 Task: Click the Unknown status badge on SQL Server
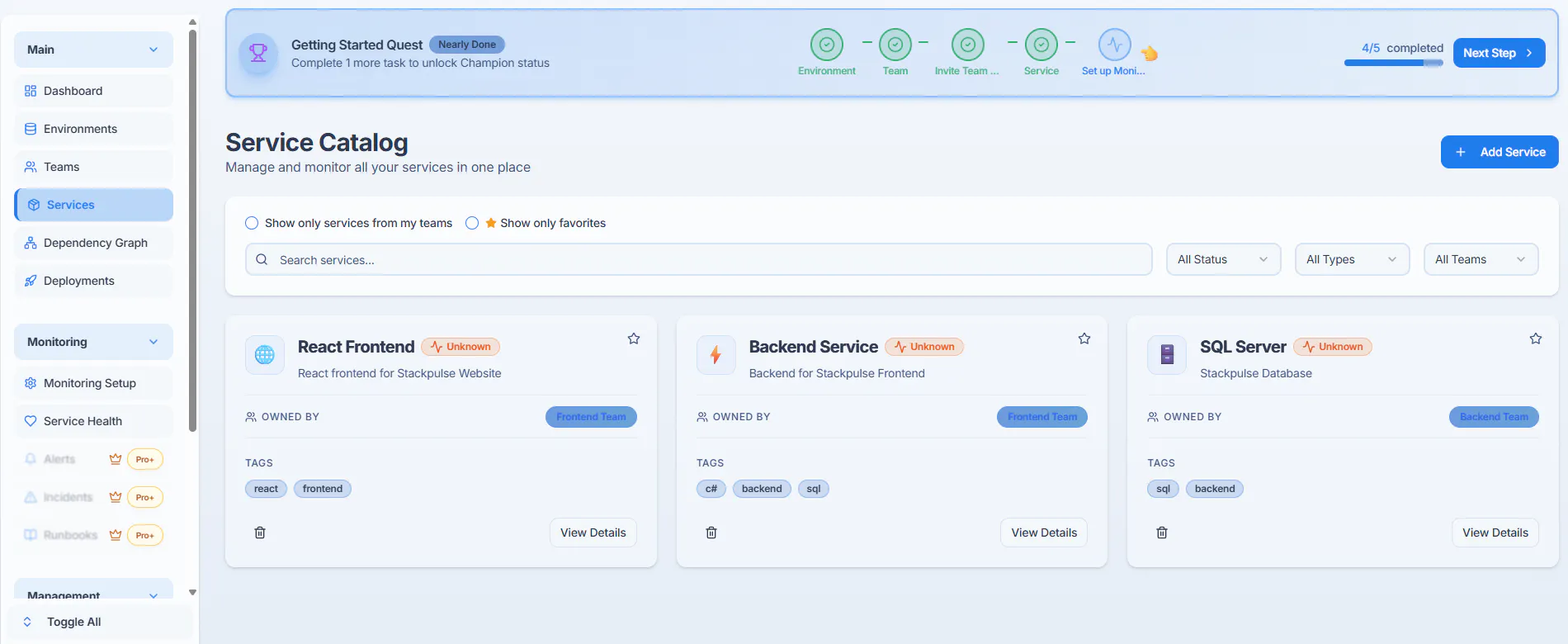click(x=1333, y=347)
